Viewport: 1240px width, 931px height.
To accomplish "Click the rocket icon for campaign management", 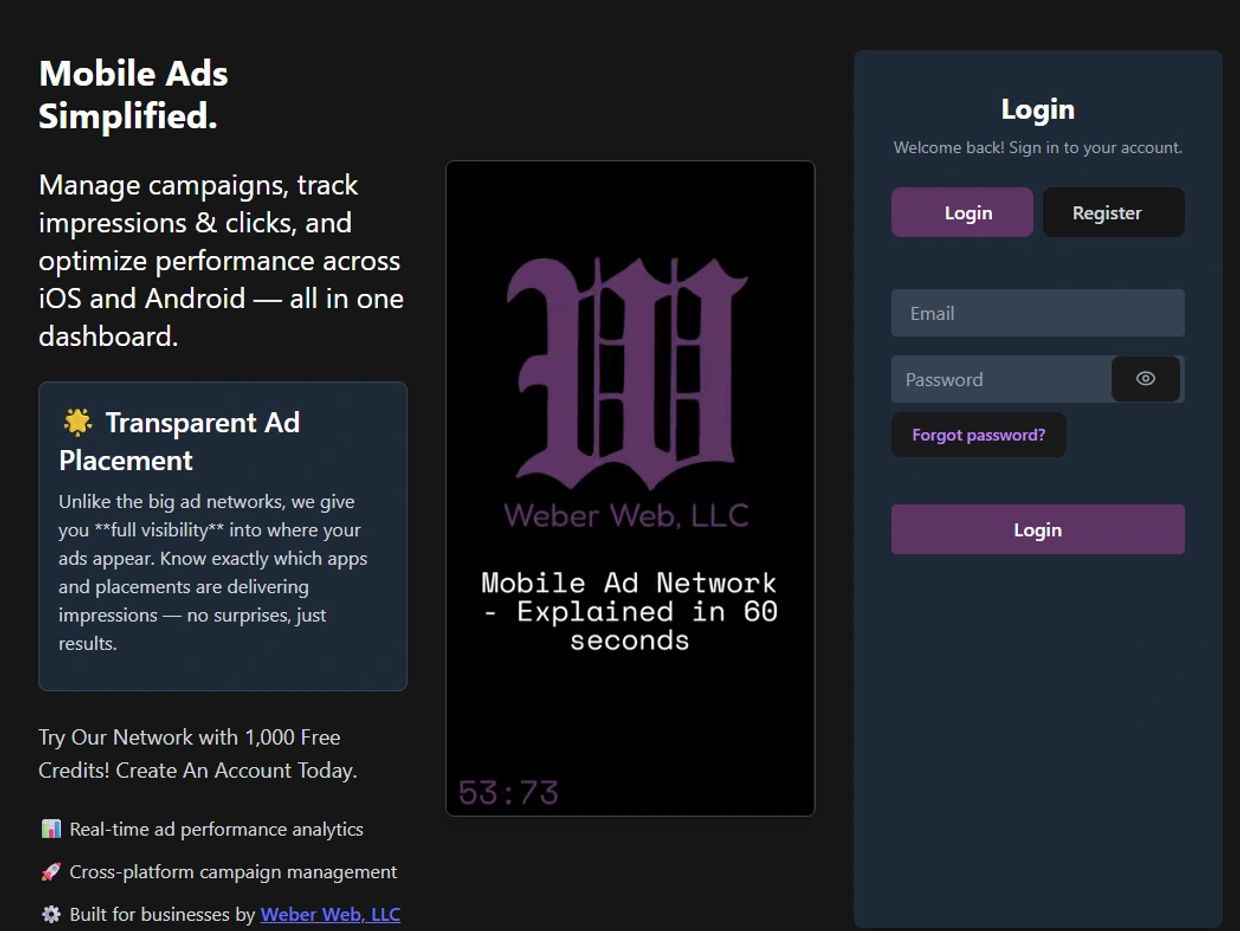I will click(x=50, y=871).
